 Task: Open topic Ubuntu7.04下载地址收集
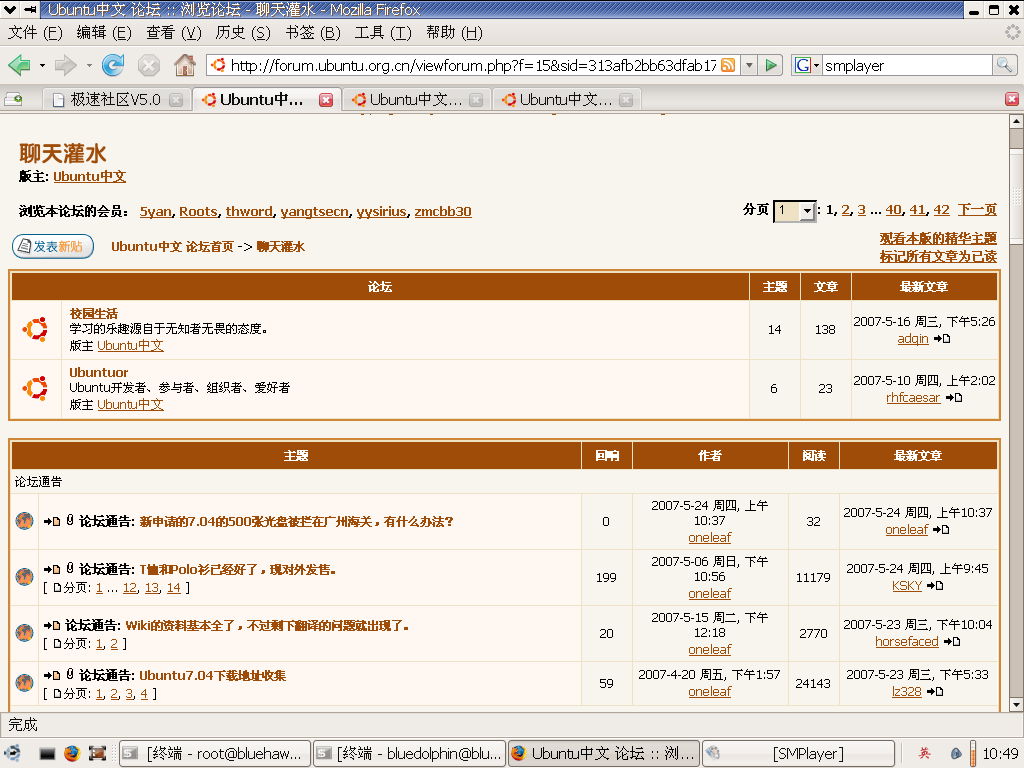coord(212,675)
